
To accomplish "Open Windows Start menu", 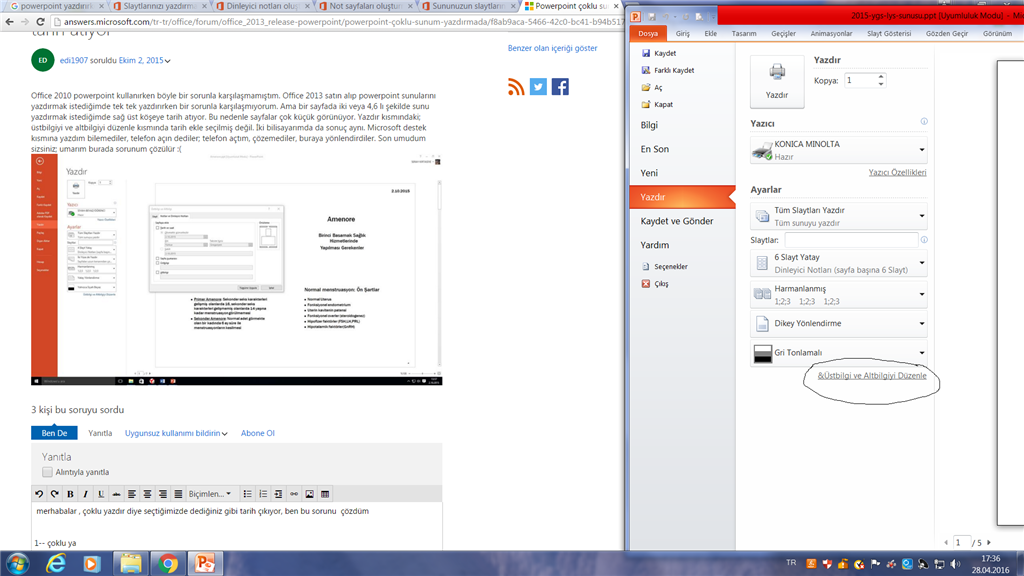I will coord(18,563).
